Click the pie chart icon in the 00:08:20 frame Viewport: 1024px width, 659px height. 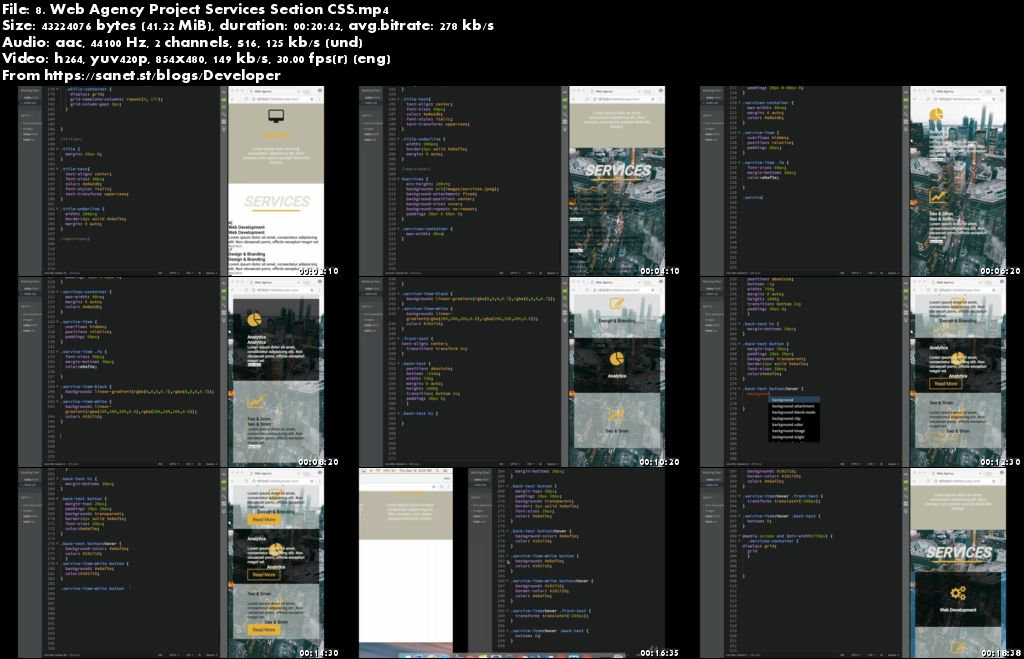(x=254, y=319)
